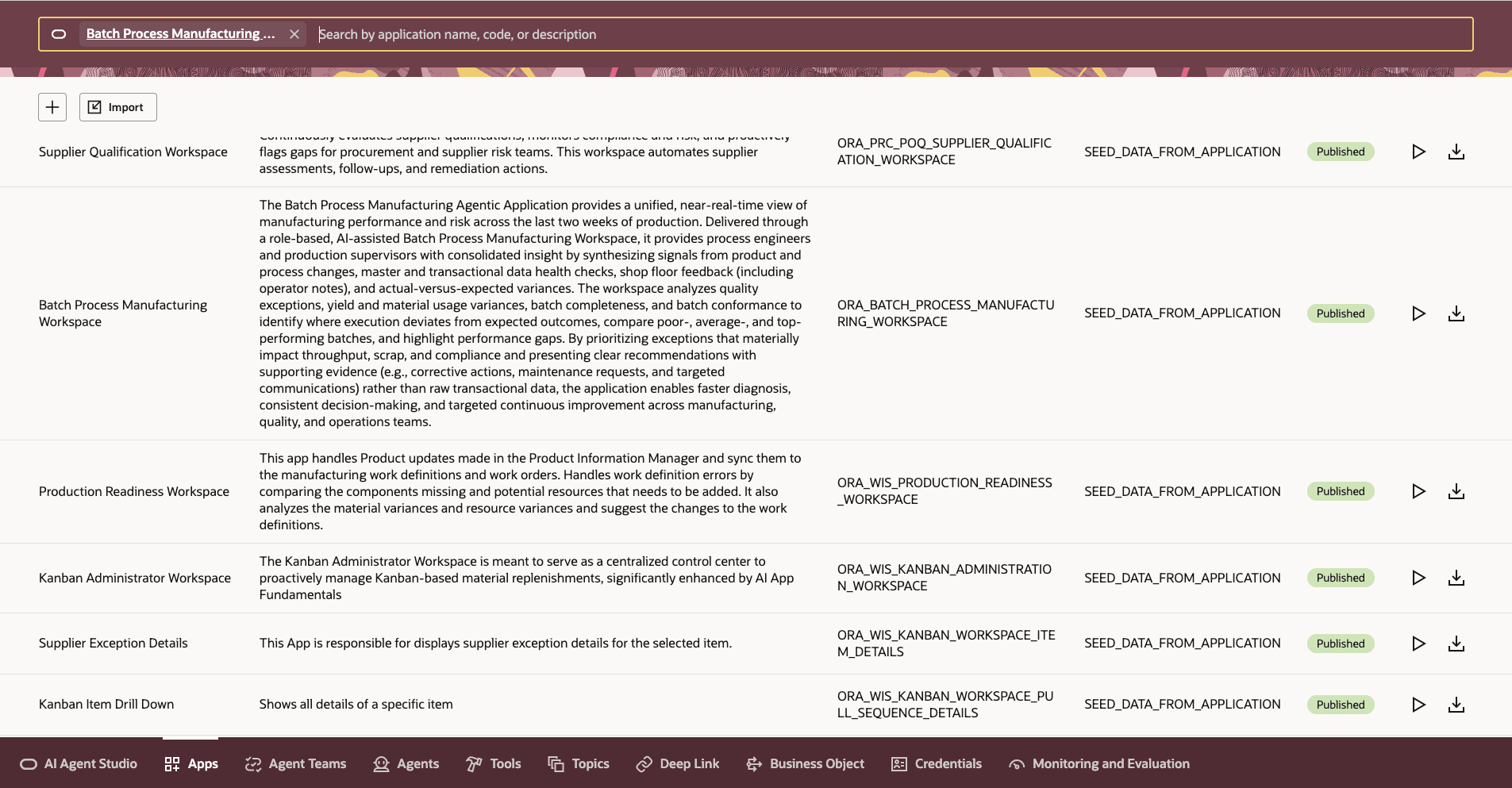Run the Supplier Exception Details app
Screen dimensions: 1512x788
[1418, 644]
